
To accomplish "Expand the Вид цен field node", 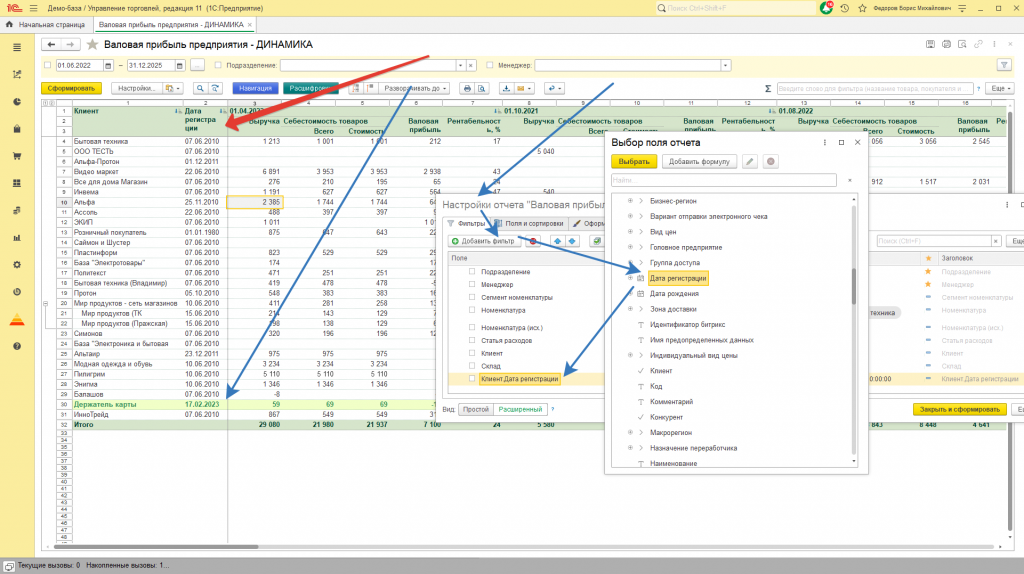I will [630, 232].
